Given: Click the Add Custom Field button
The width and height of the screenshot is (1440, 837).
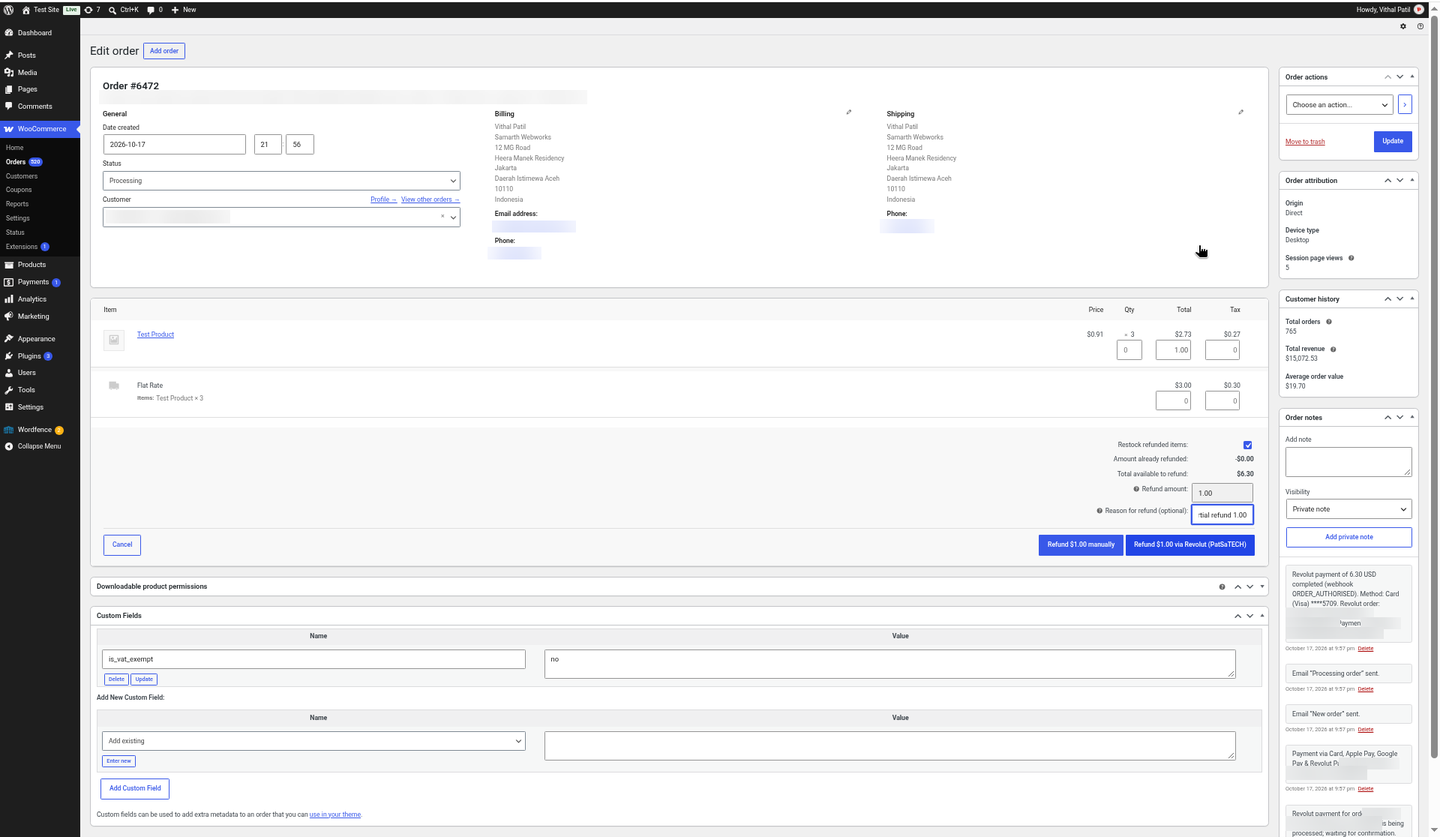Looking at the screenshot, I should 135,788.
